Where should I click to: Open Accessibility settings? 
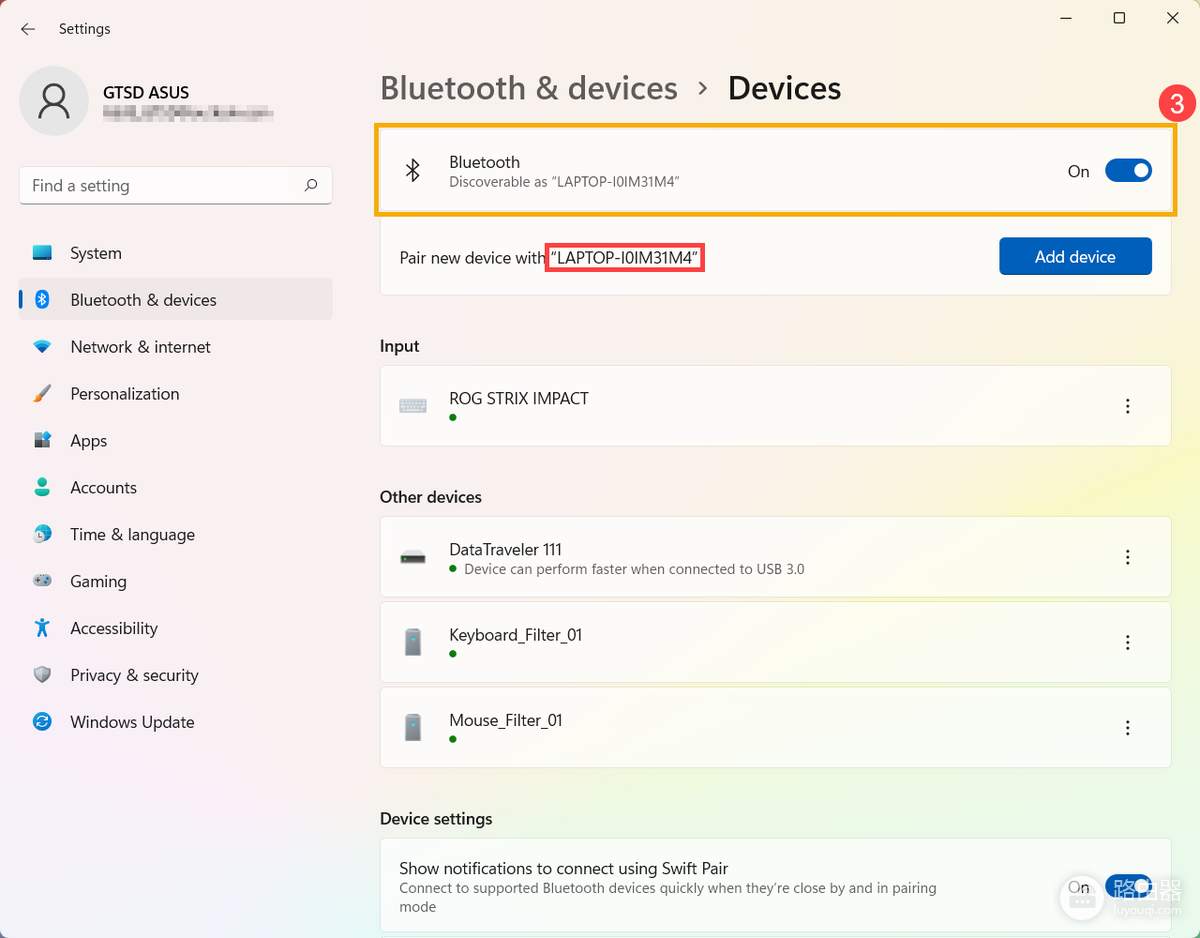point(176,628)
